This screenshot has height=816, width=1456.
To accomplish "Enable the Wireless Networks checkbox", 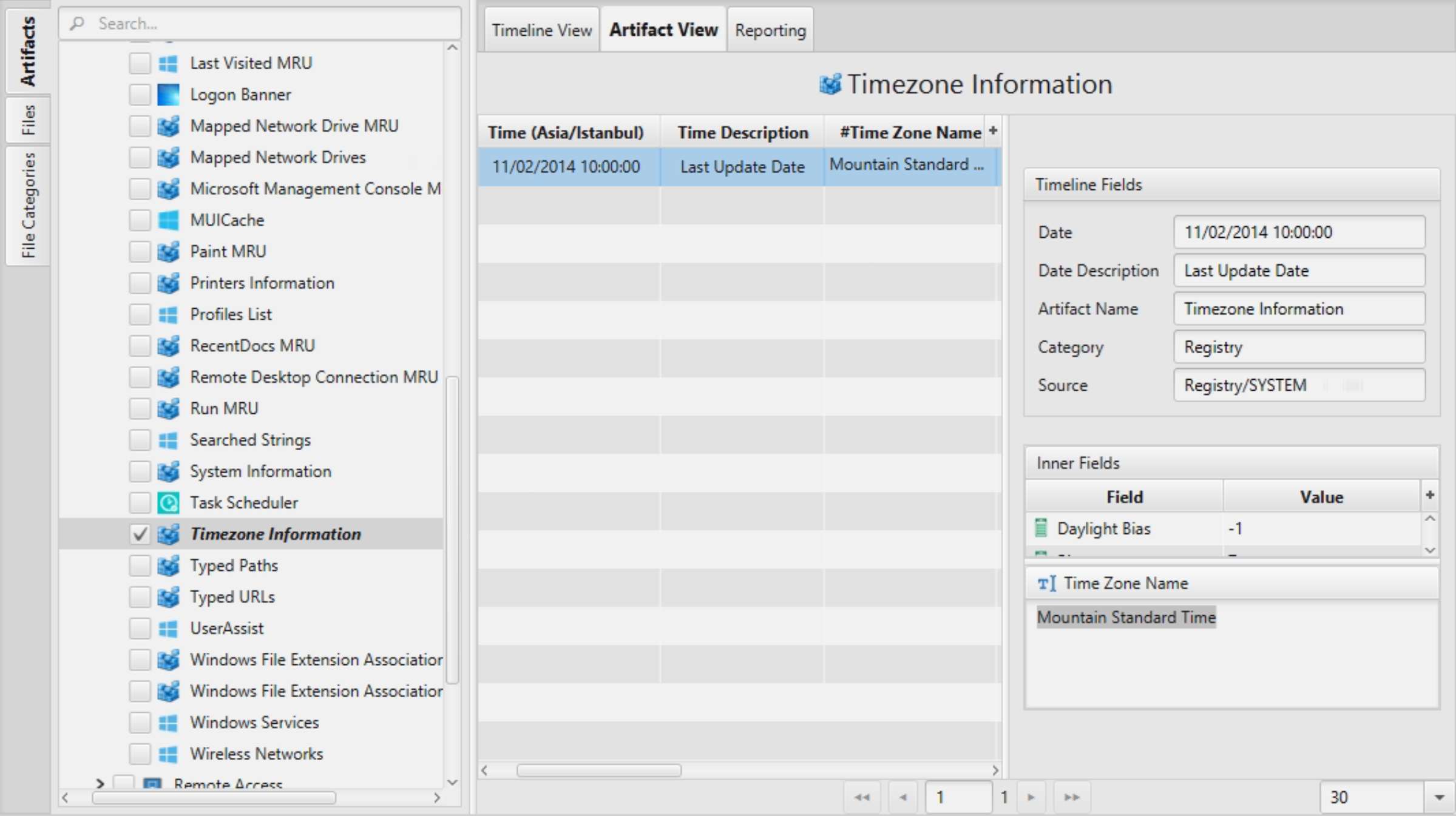I will [140, 754].
